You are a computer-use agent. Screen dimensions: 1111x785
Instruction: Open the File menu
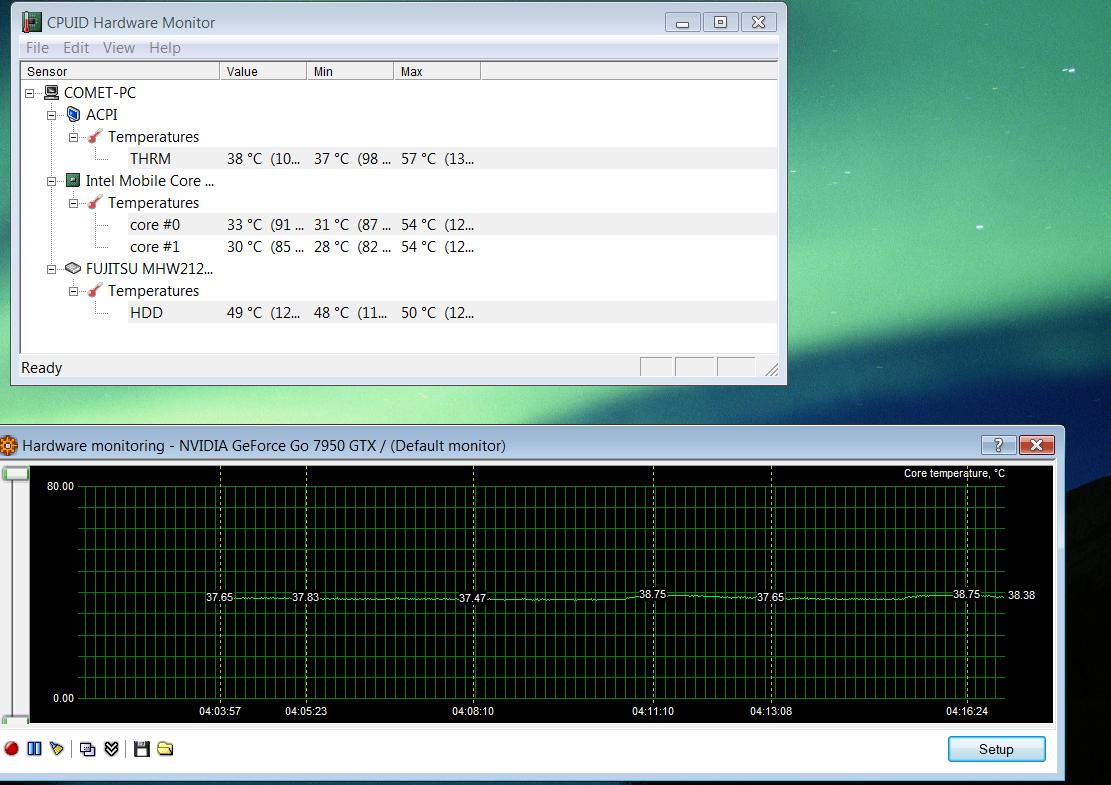click(38, 47)
